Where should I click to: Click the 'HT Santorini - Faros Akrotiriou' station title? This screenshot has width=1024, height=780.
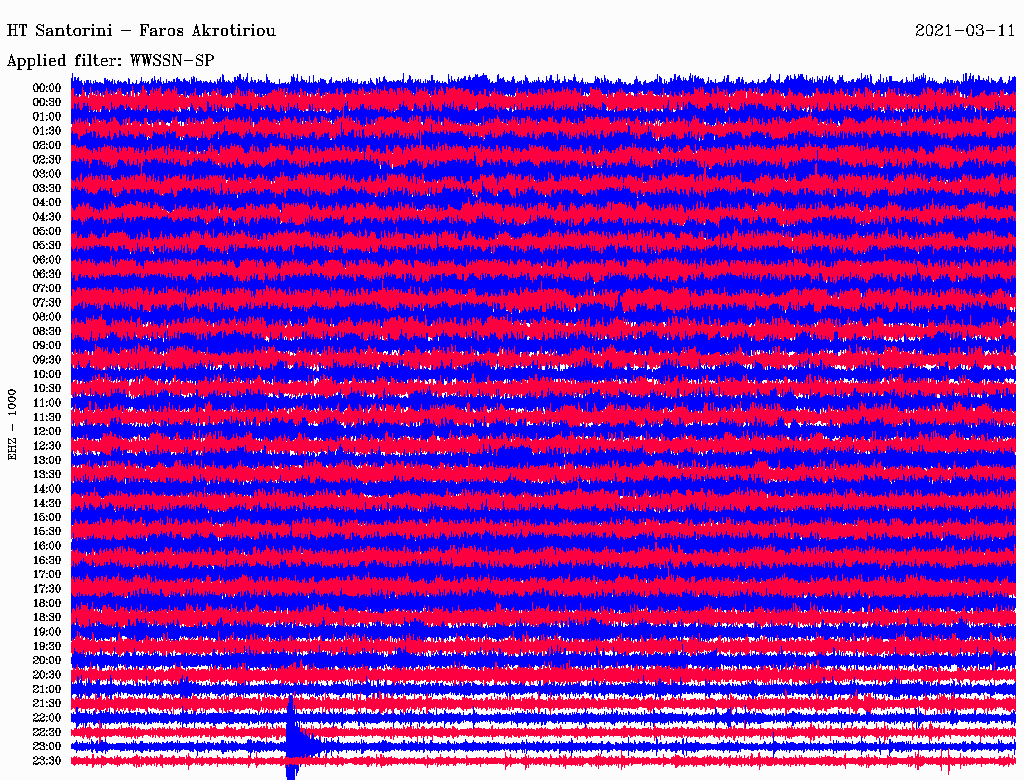click(141, 31)
